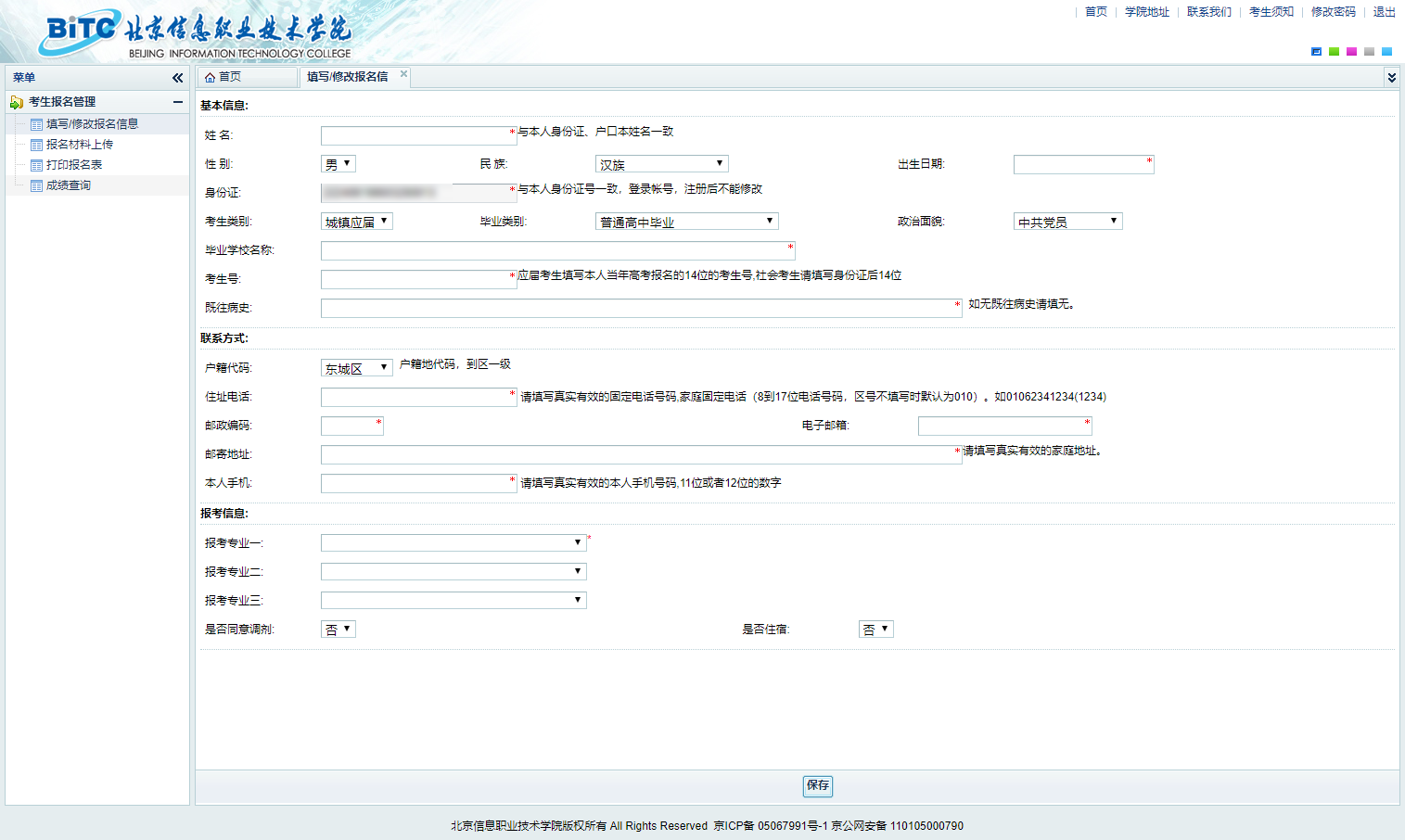Click the 姓名 name input field
Viewport: 1405px width, 840px height.
click(x=418, y=135)
